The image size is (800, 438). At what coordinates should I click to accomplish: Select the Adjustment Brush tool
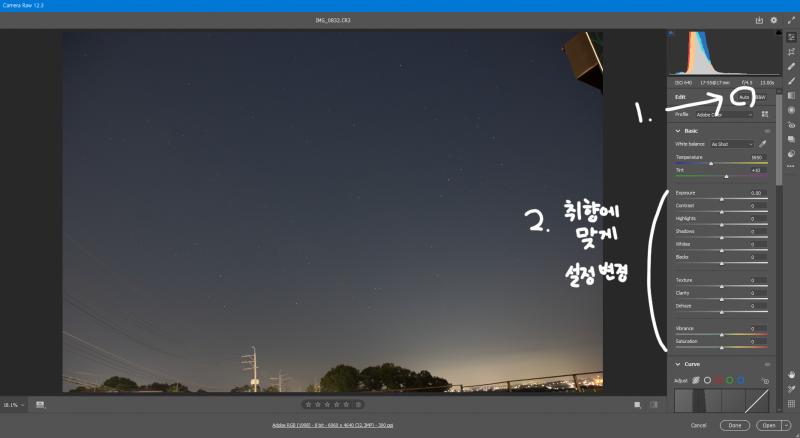click(x=791, y=81)
